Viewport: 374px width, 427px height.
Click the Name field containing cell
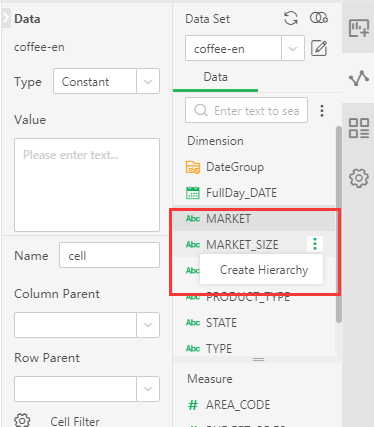tap(109, 255)
